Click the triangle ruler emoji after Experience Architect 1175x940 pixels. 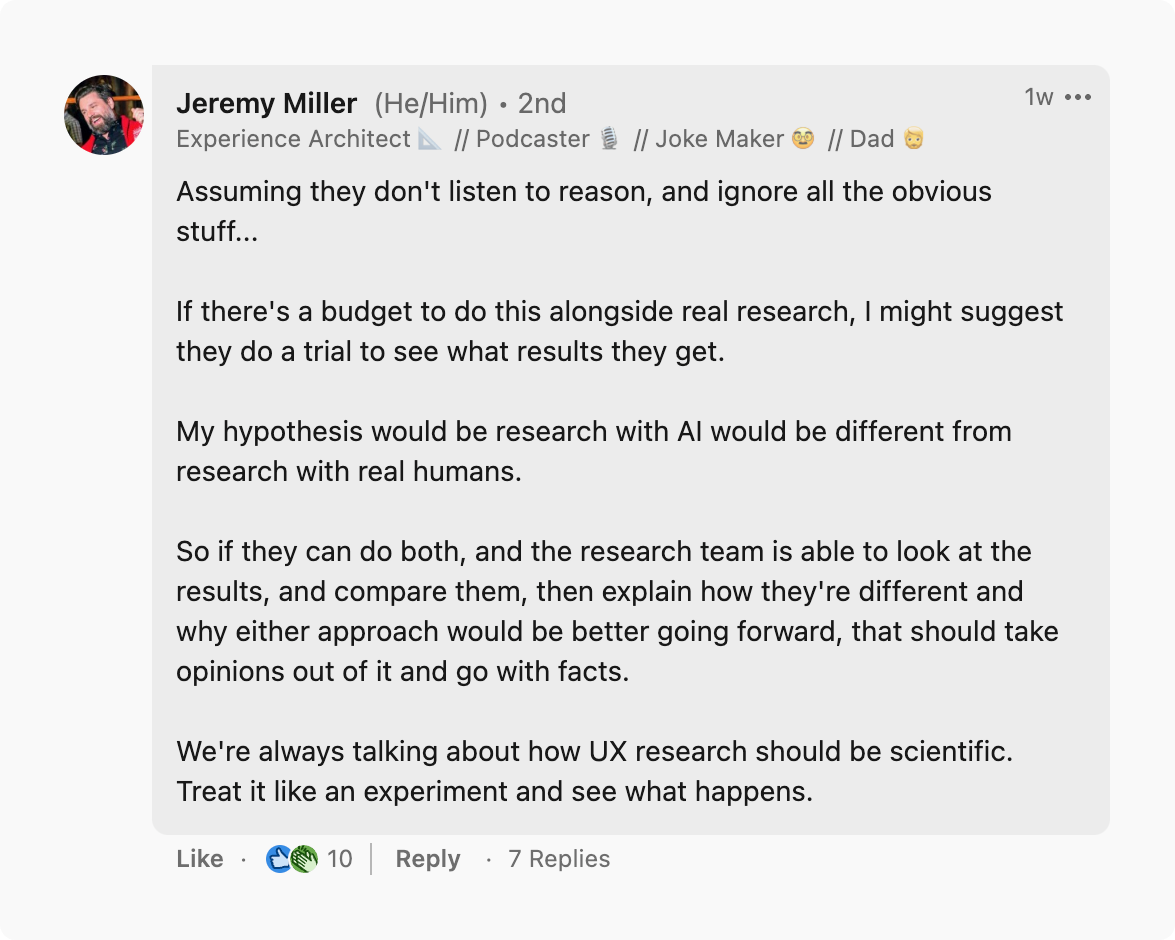point(430,139)
